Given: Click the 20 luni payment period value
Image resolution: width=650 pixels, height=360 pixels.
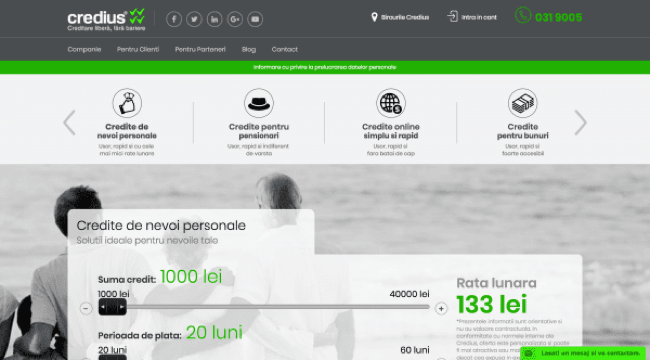Looking at the screenshot, I should tap(214, 332).
